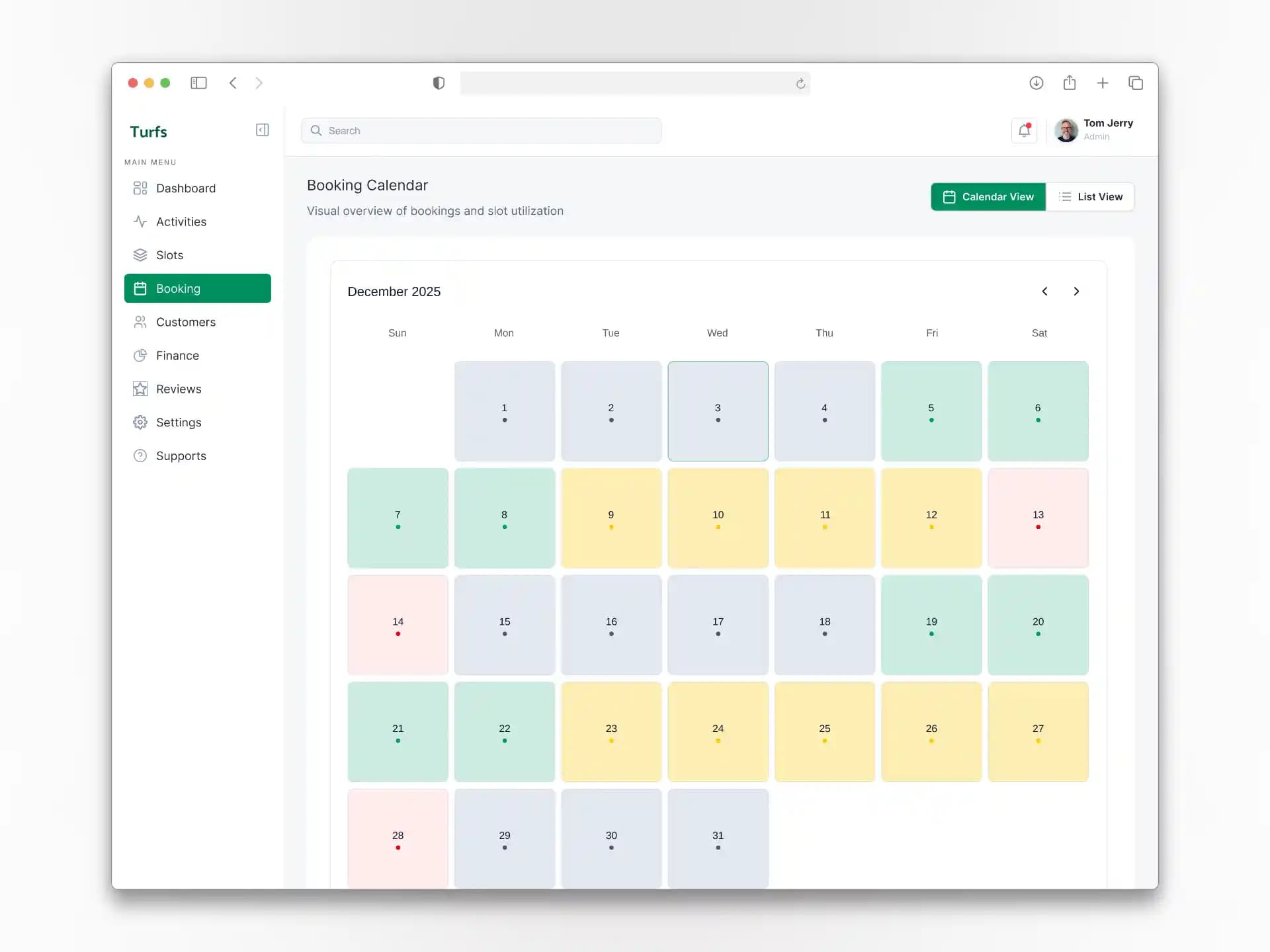The width and height of the screenshot is (1270, 952).
Task: Open the Supports help icon
Action: tap(140, 456)
